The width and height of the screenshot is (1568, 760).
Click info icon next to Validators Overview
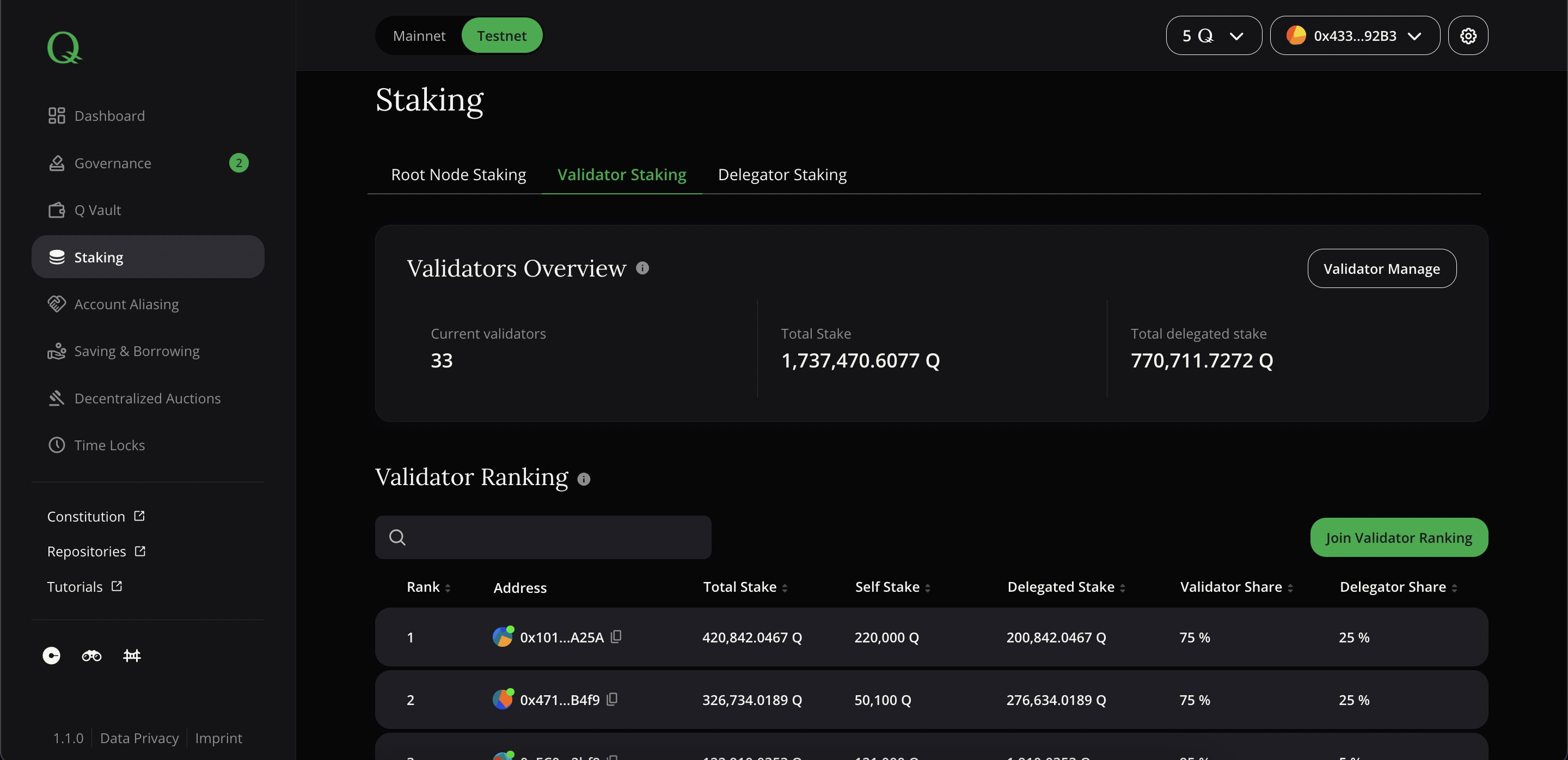tap(642, 268)
